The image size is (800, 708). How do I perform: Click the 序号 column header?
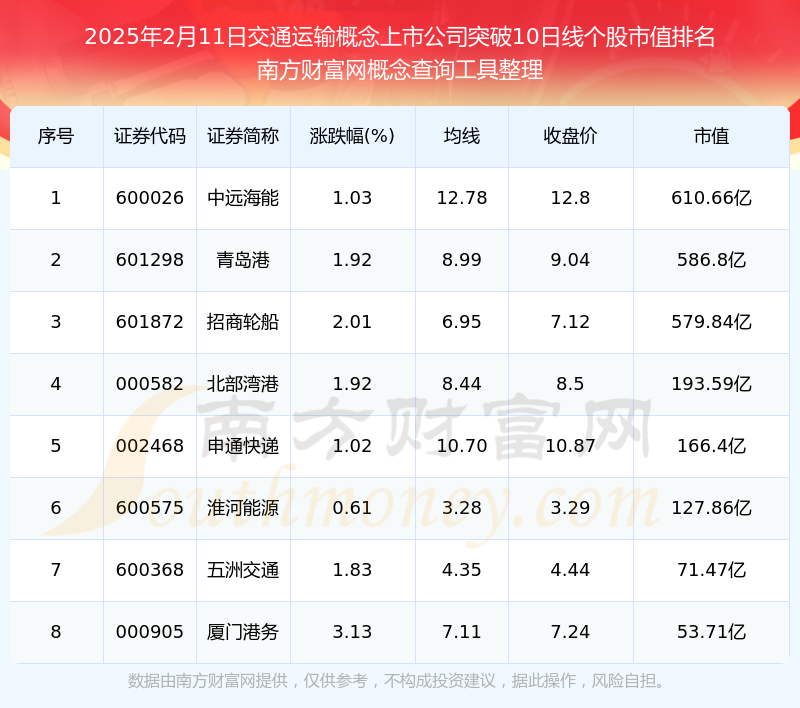[x=56, y=136]
